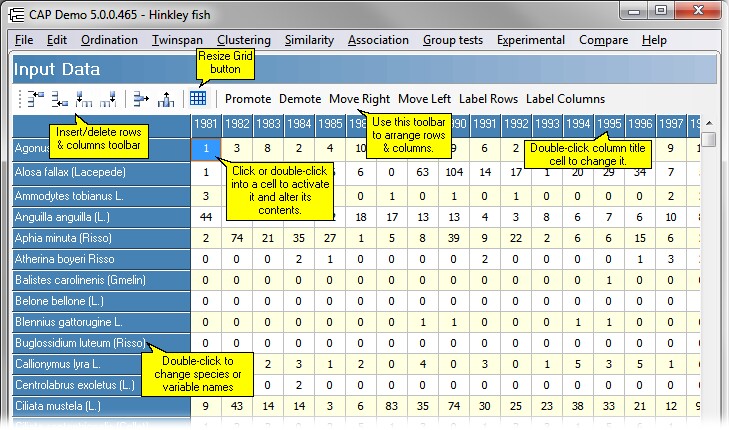Screen dimensions: 729x430
Task: Click the Label Columns button
Action: click(565, 99)
